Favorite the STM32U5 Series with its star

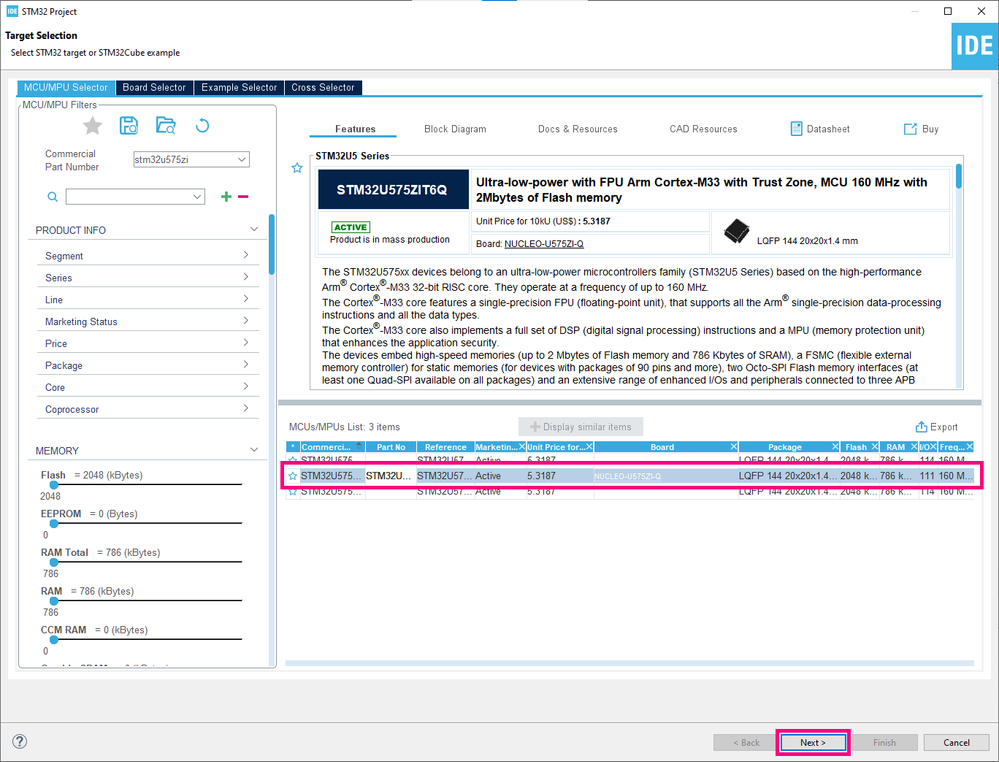pyautogui.click(x=297, y=168)
